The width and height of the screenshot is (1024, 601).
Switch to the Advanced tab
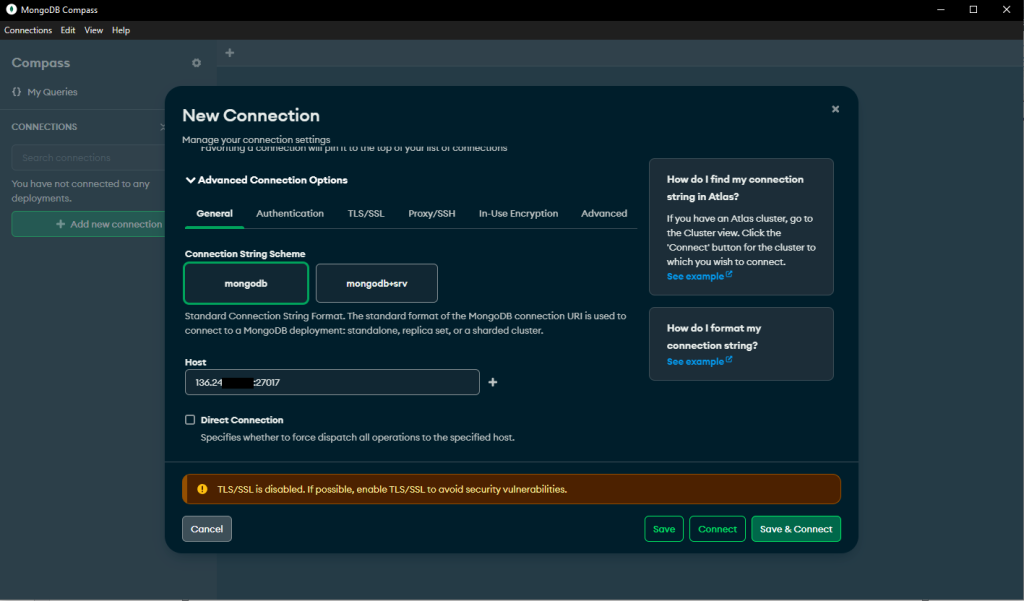pyautogui.click(x=604, y=214)
